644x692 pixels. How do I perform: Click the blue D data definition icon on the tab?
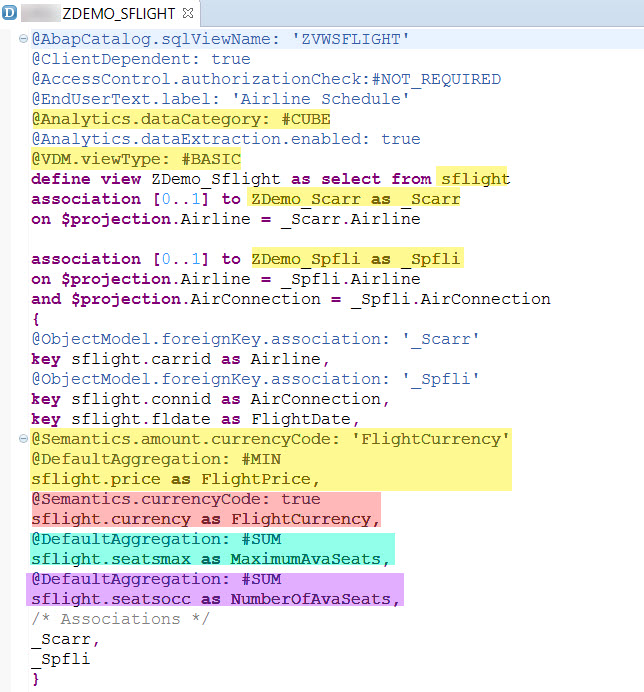pos(9,12)
